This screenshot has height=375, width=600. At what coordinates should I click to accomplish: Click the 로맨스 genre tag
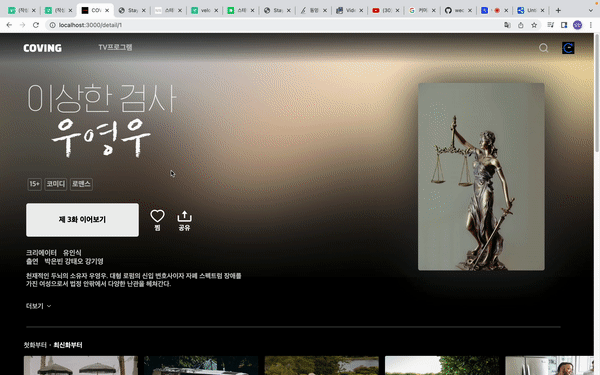tap(81, 184)
